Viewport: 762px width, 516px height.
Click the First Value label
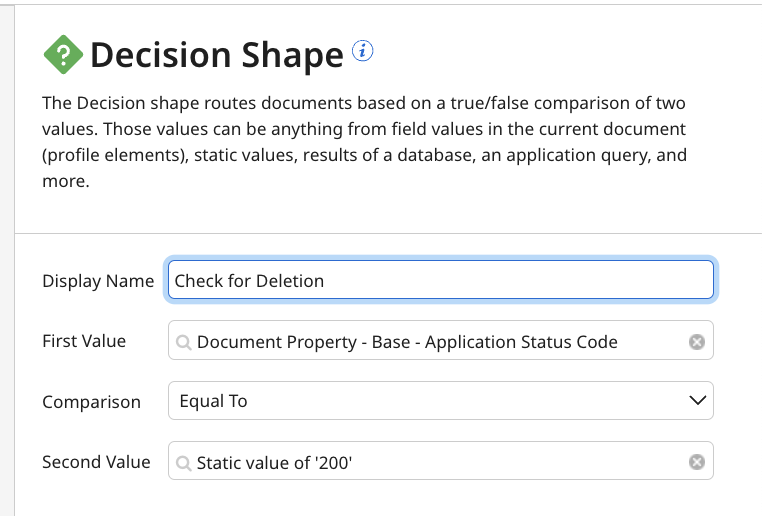(84, 341)
